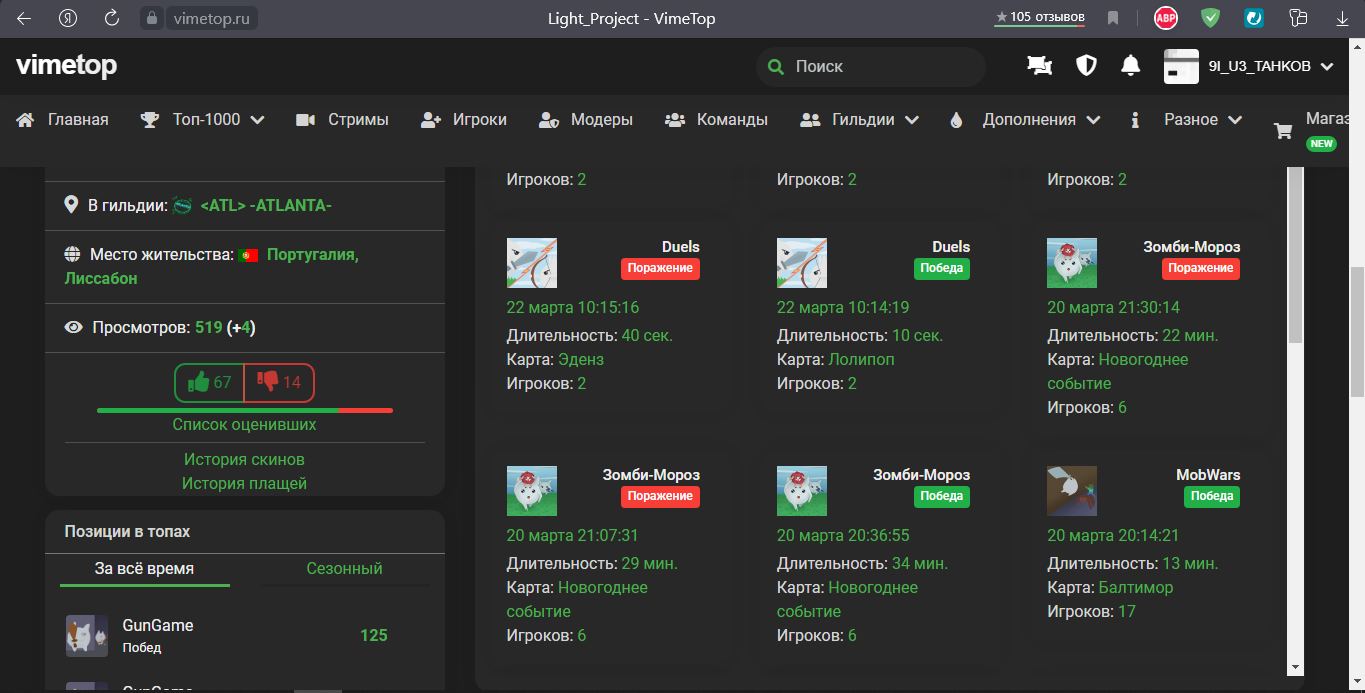Open the Команды section
The image size is (1365, 693).
coord(716,120)
